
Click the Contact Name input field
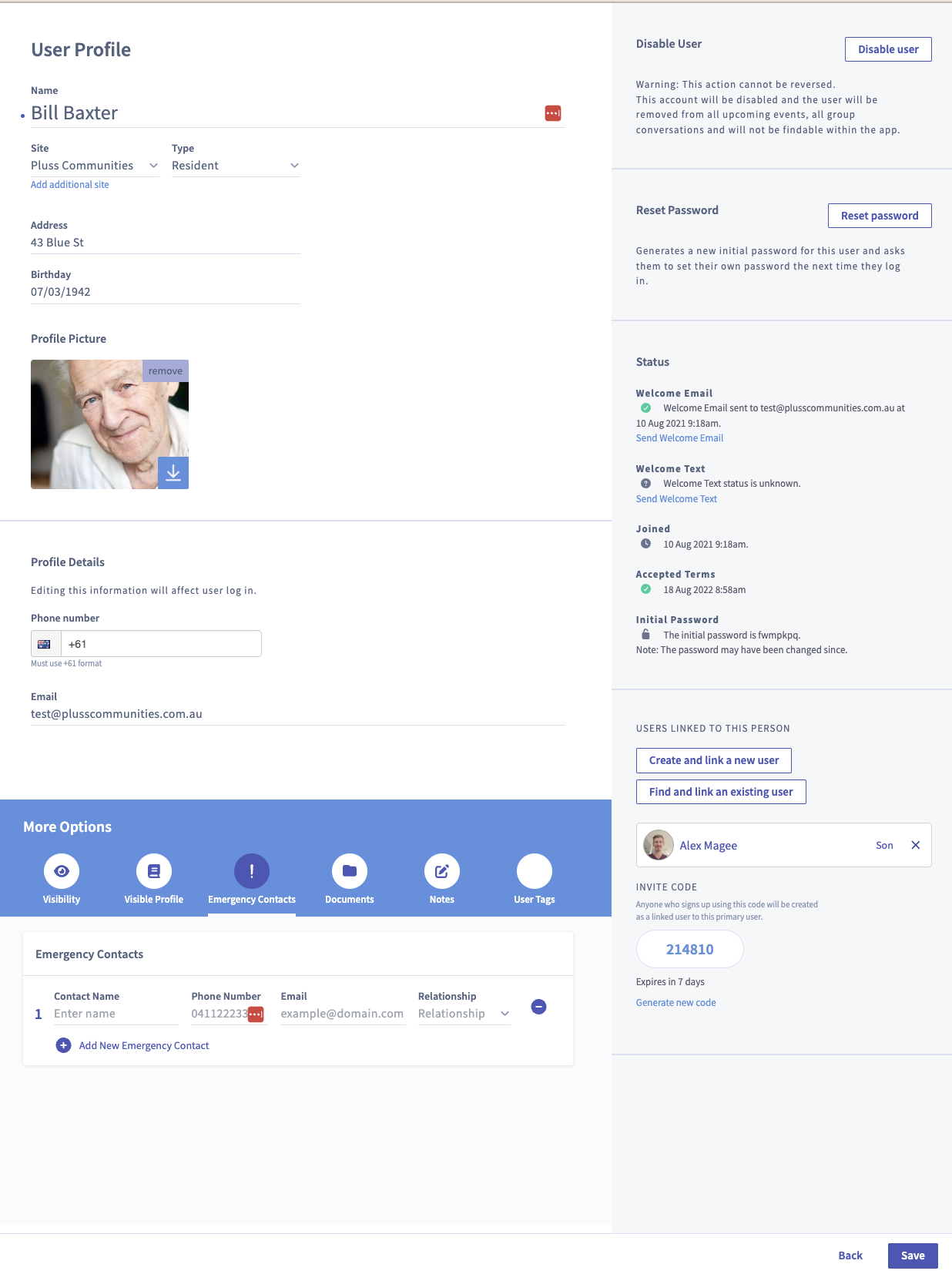(116, 1014)
